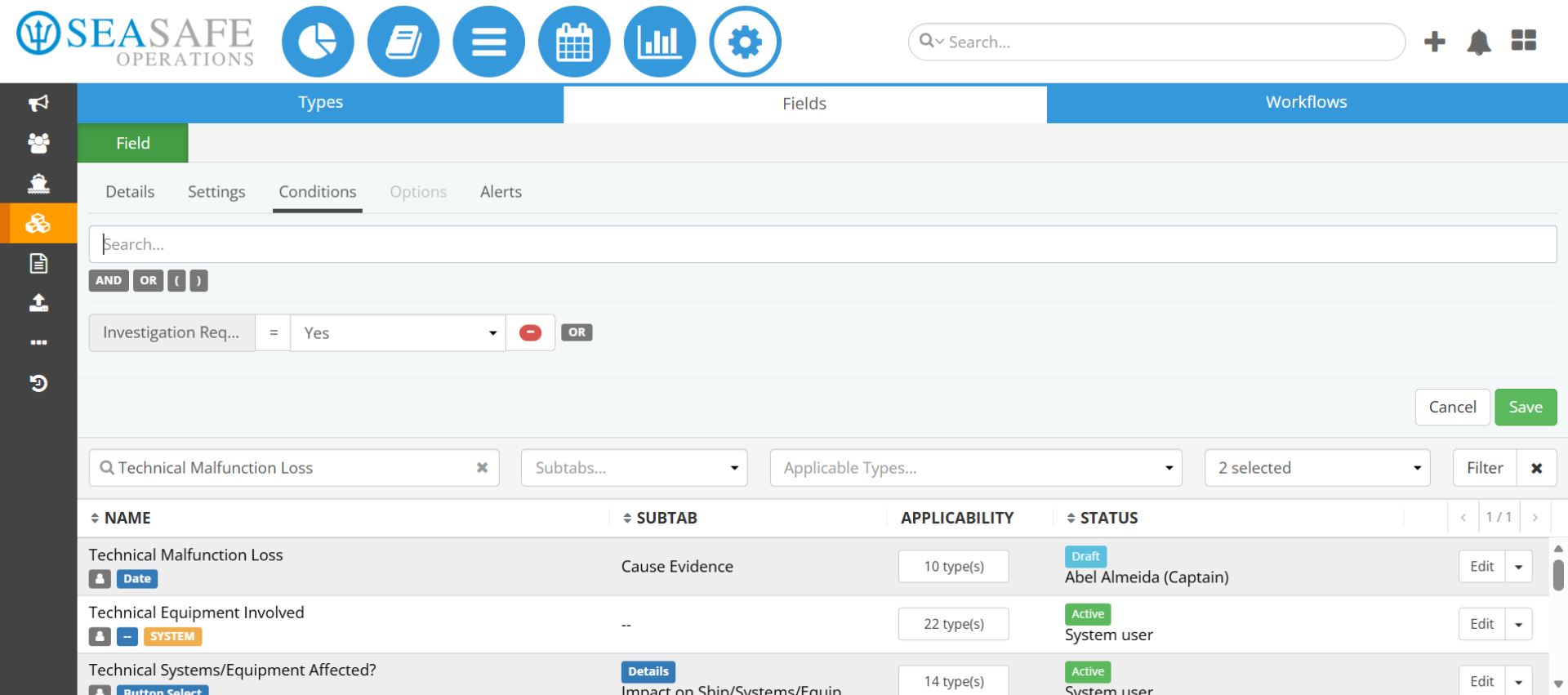Sort table by Subtab column
The image size is (1568, 695).
click(660, 518)
